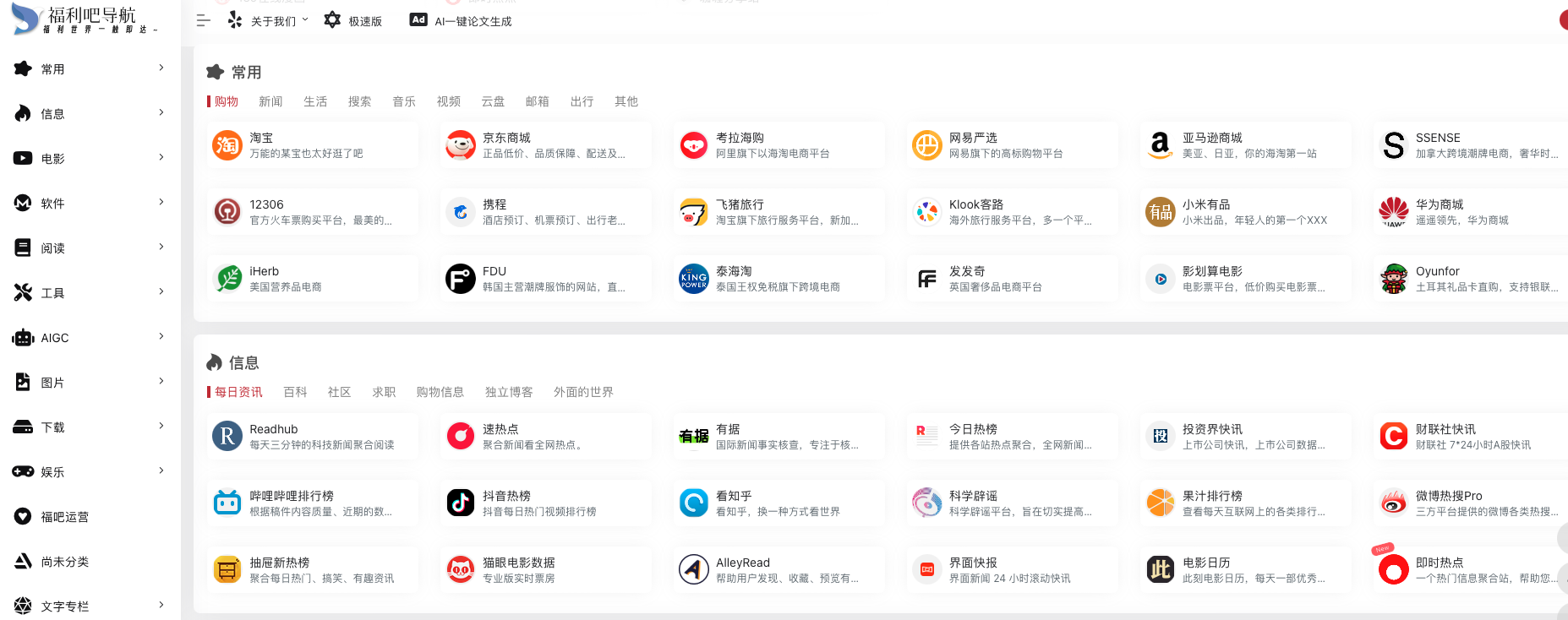
Task: Click the King Power 泰海淘 icon
Action: 694,279
